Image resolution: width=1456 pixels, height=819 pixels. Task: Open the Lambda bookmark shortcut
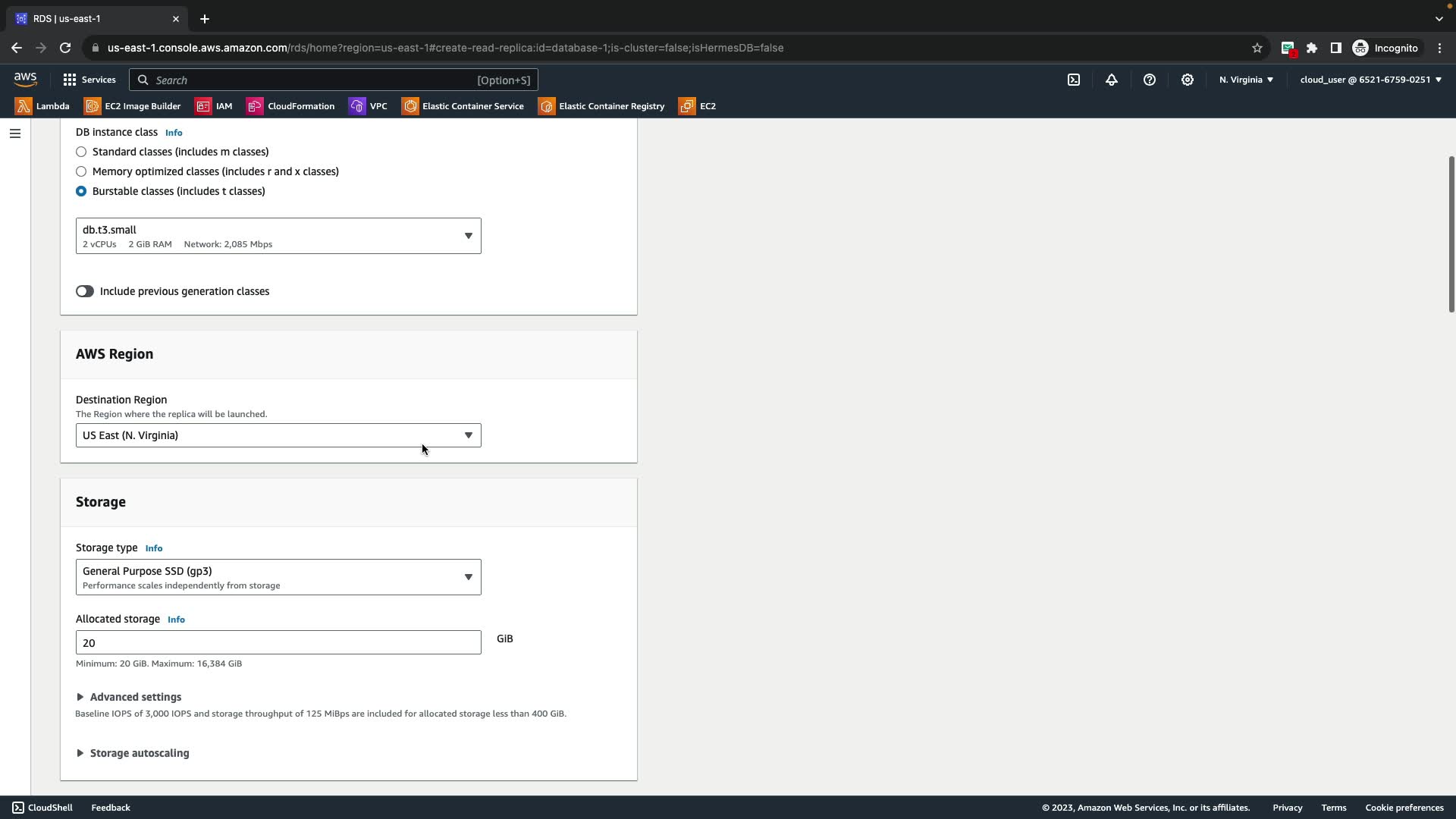(42, 106)
